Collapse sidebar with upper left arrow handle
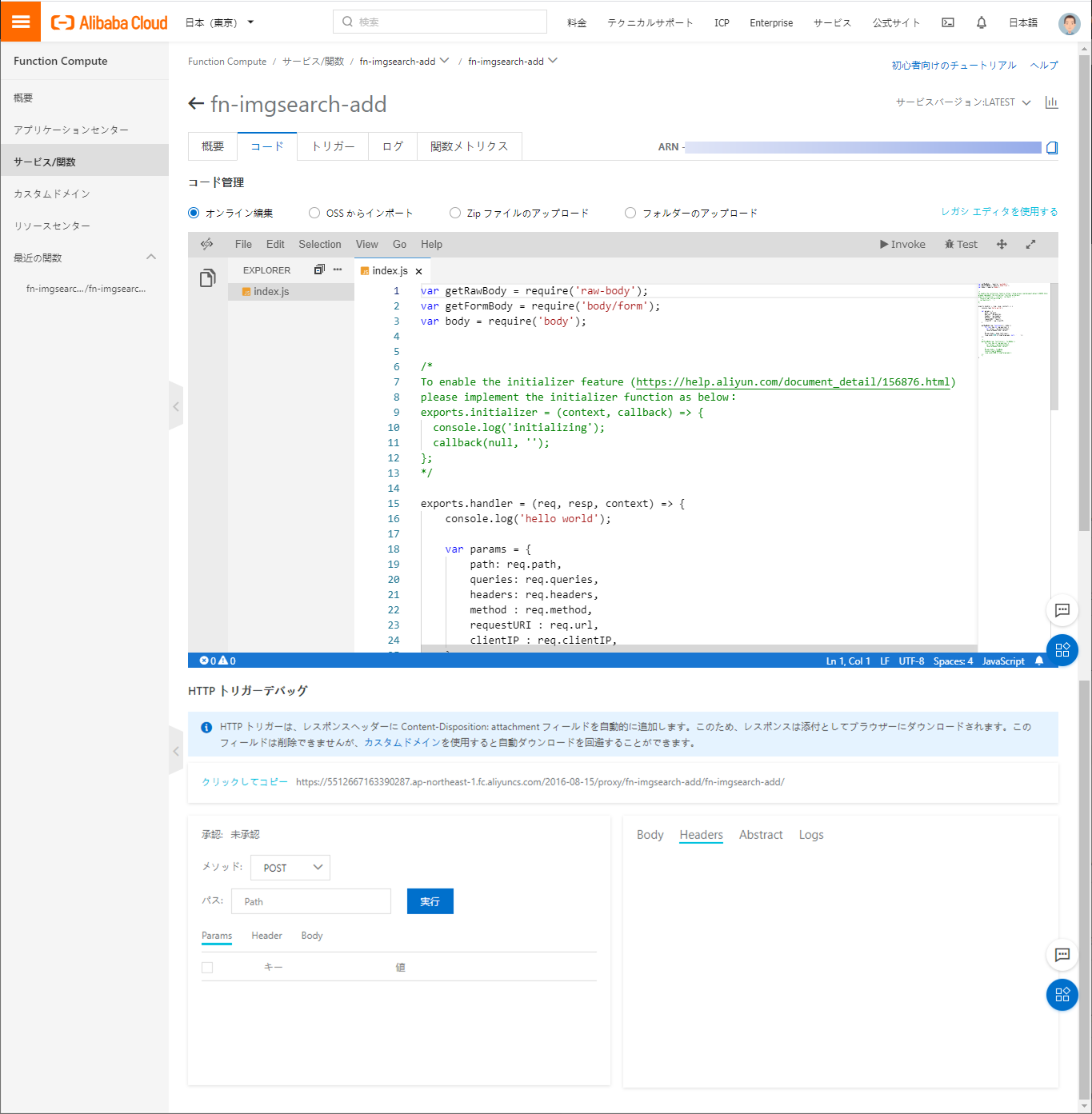Image resolution: width=1092 pixels, height=1114 pixels. [176, 406]
